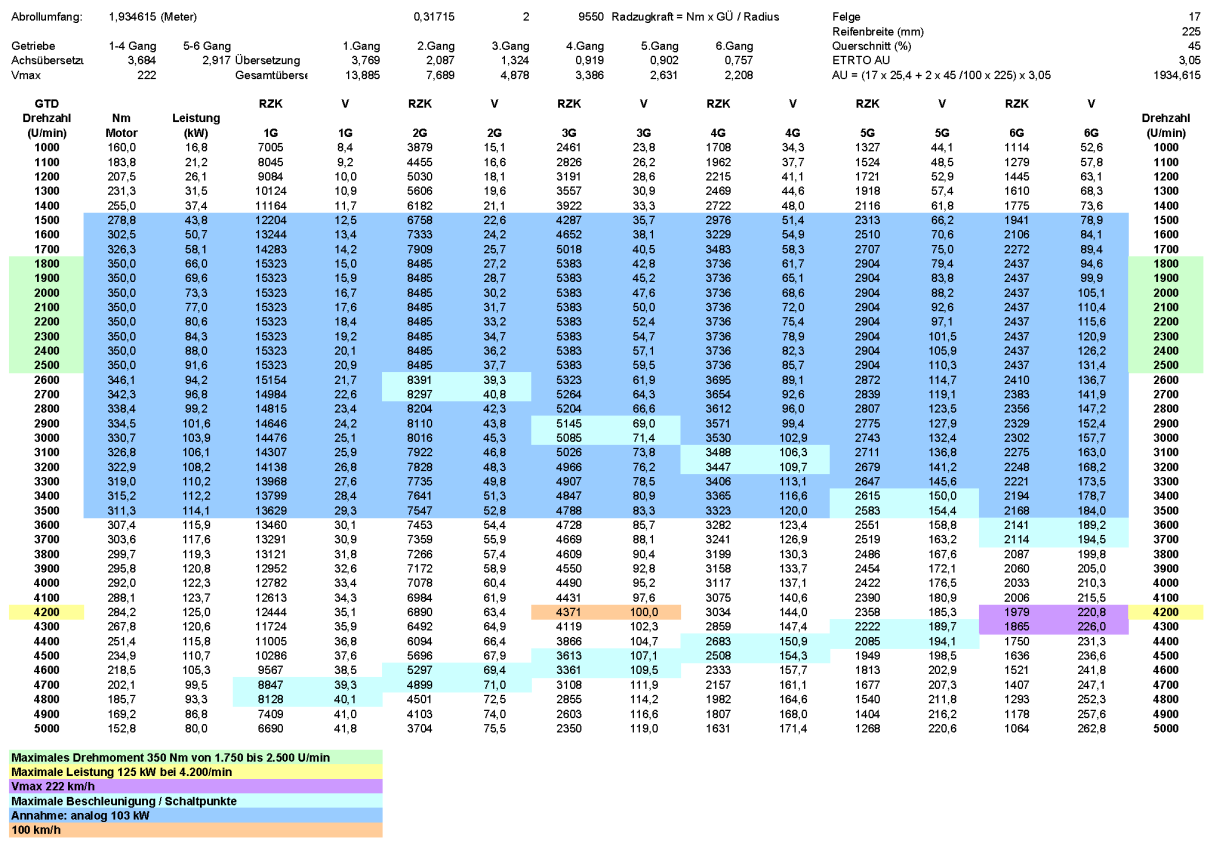Select the 'Vmax' label in the header
The width and height of the screenshot is (1213, 850).
[x=26, y=75]
